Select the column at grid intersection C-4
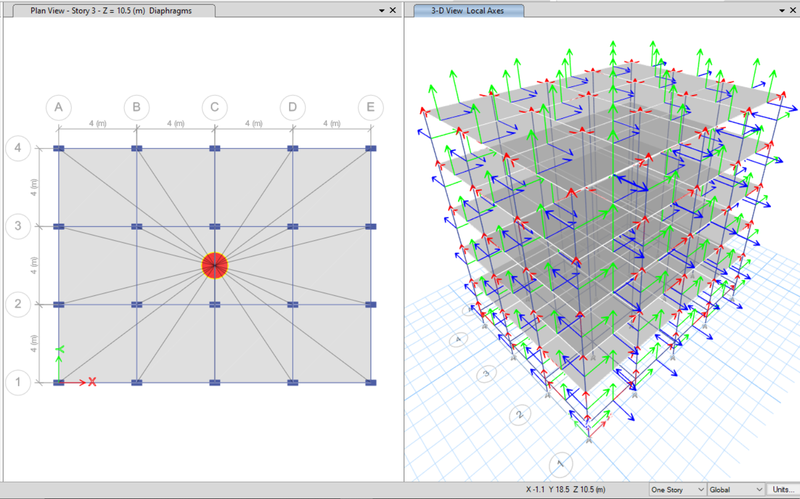The image size is (800, 499). pyautogui.click(x=215, y=148)
